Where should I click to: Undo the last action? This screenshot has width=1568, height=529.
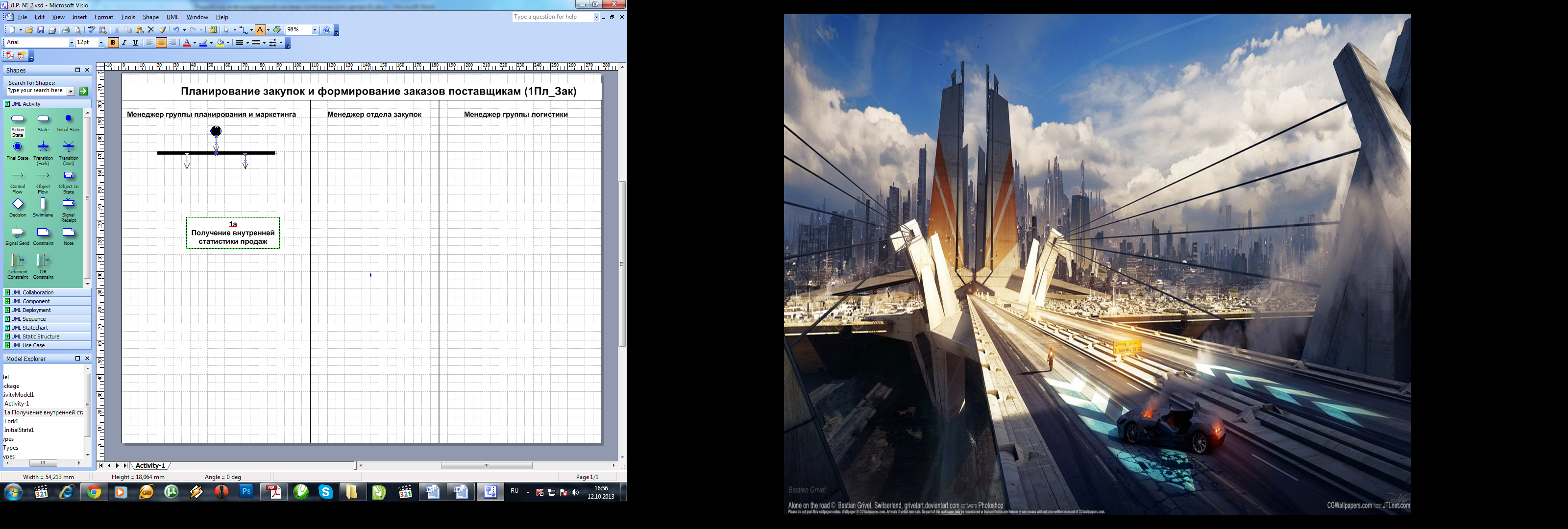pyautogui.click(x=176, y=30)
